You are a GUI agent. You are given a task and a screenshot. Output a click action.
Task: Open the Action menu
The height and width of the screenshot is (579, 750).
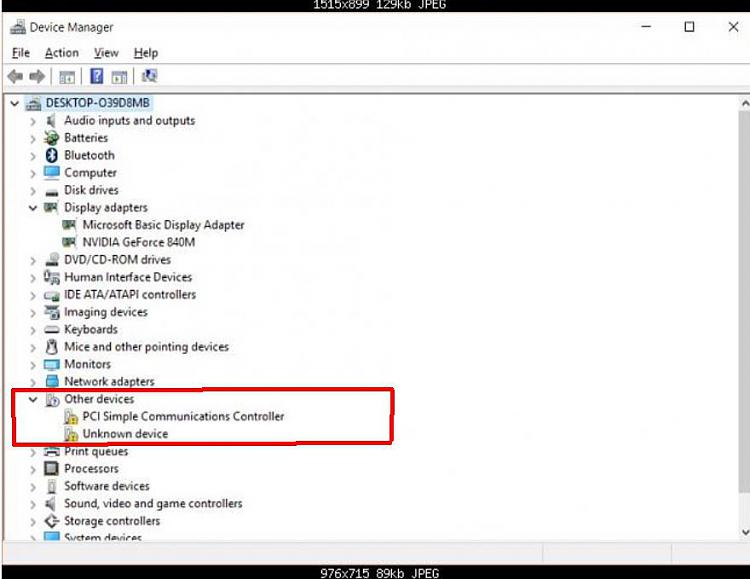(x=62, y=53)
